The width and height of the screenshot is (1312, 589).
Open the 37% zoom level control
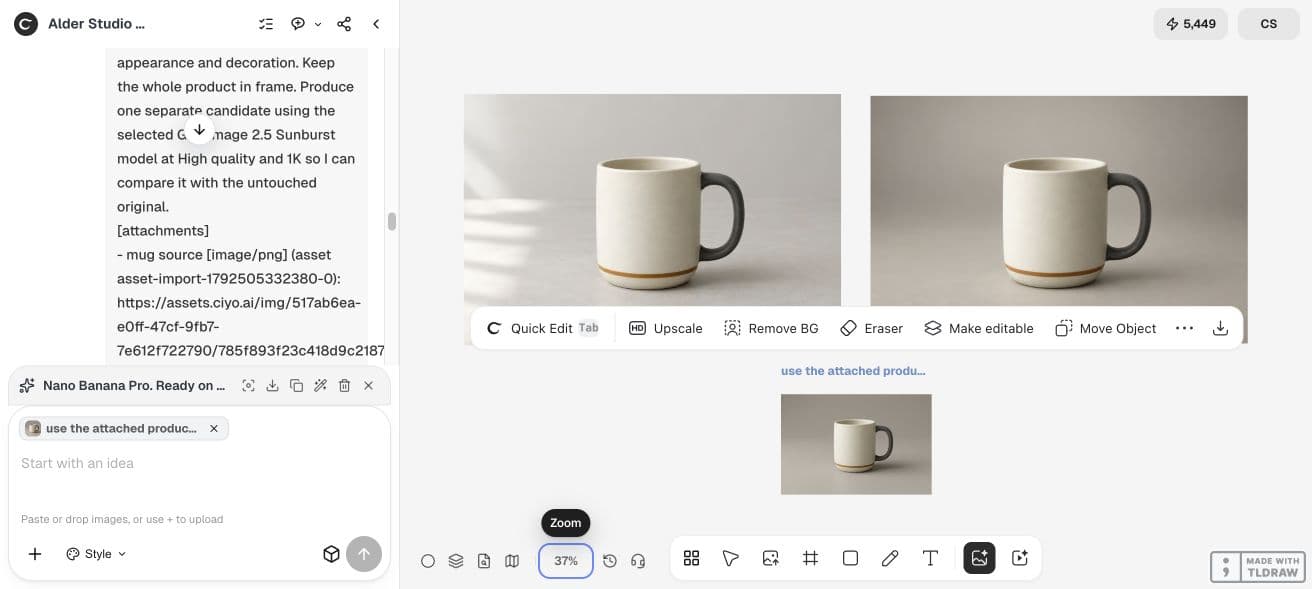[566, 561]
